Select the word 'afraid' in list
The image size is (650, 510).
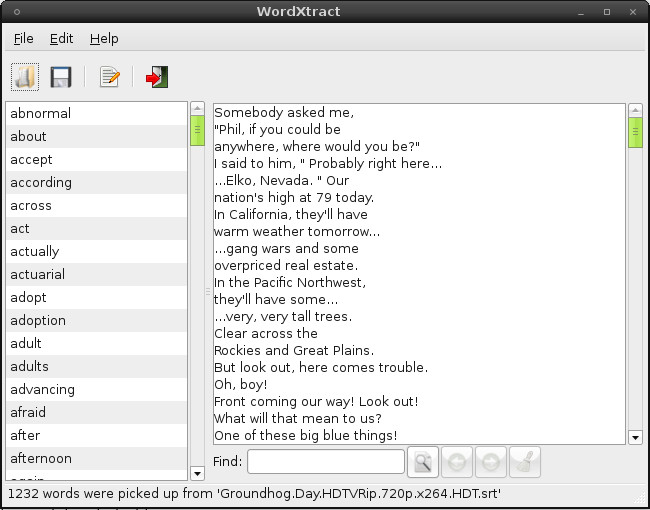point(97,413)
